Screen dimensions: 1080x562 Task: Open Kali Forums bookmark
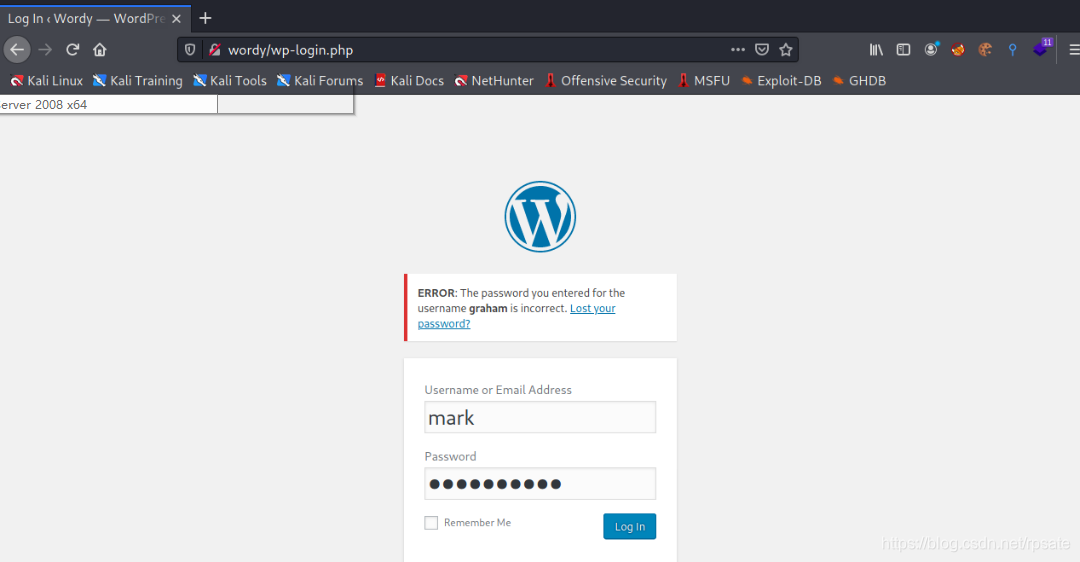click(x=320, y=81)
